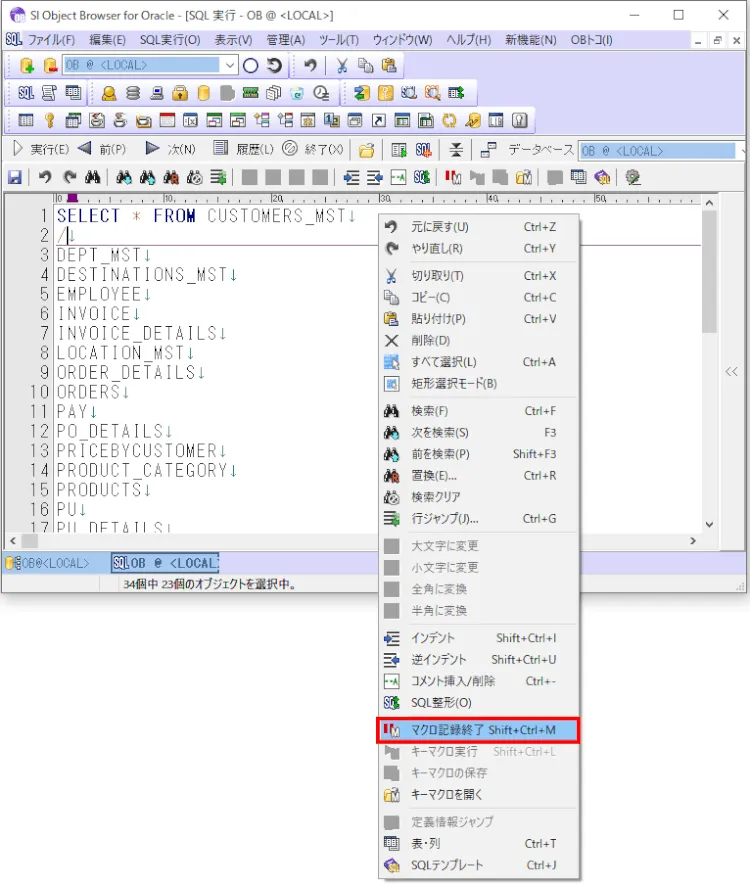Click the macro record toolbar icon

pyautogui.click(x=453, y=177)
